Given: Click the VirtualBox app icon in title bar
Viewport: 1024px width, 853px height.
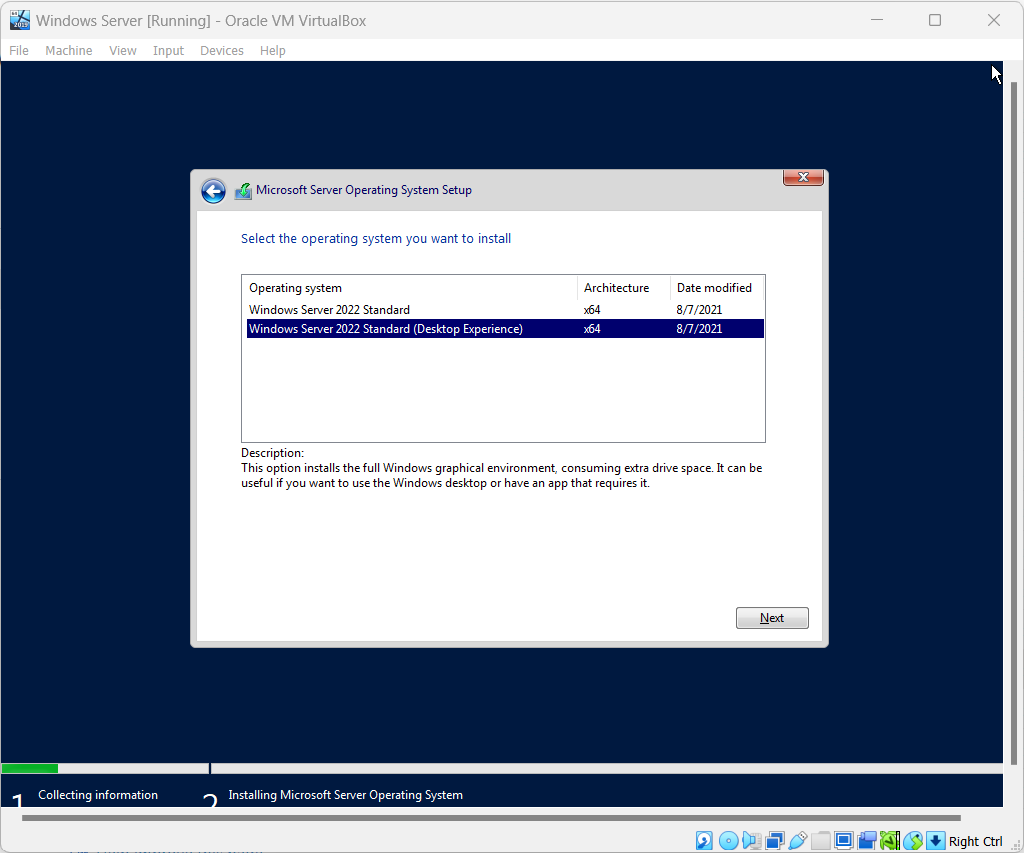Looking at the screenshot, I should pyautogui.click(x=20, y=20).
